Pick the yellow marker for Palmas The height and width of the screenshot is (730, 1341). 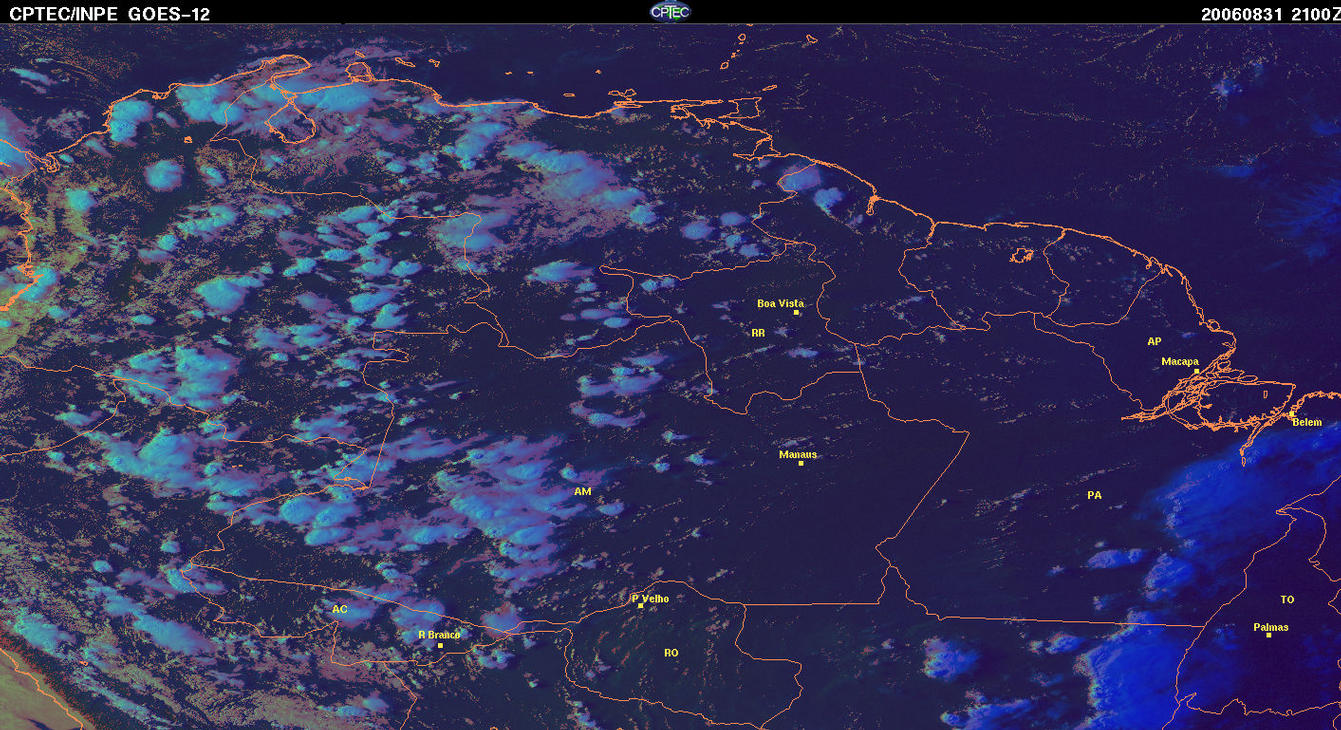pyautogui.click(x=1269, y=636)
